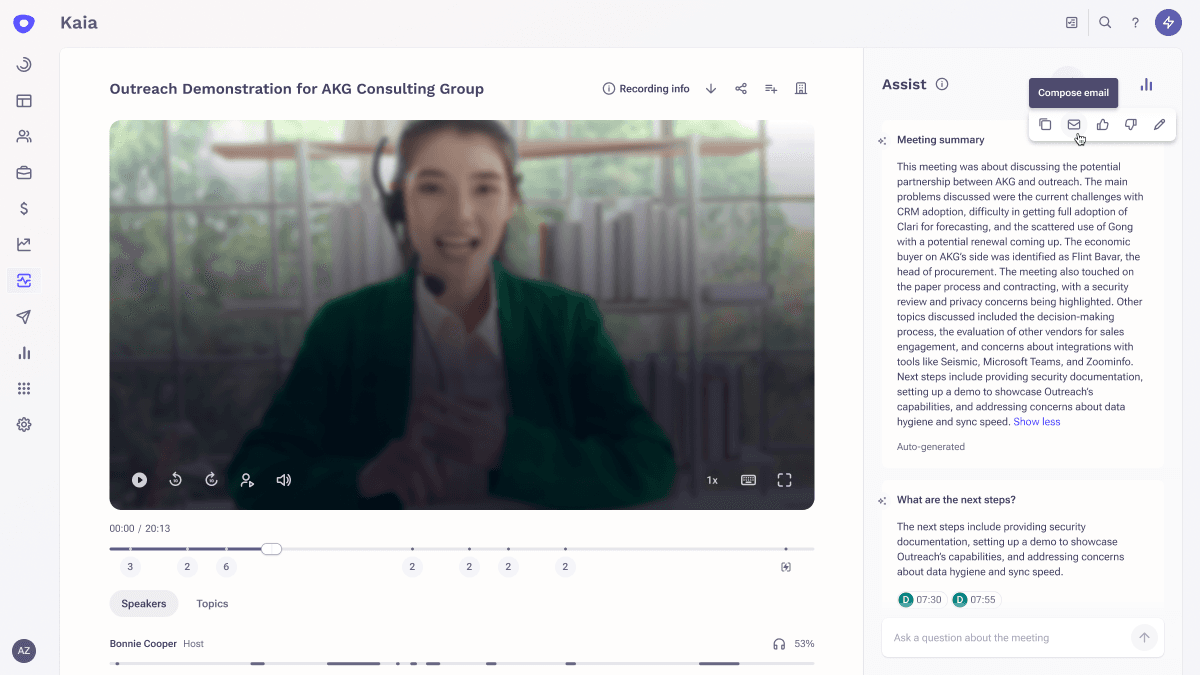Edit the summary with the pencil icon
The height and width of the screenshot is (675, 1200).
pyautogui.click(x=1159, y=124)
